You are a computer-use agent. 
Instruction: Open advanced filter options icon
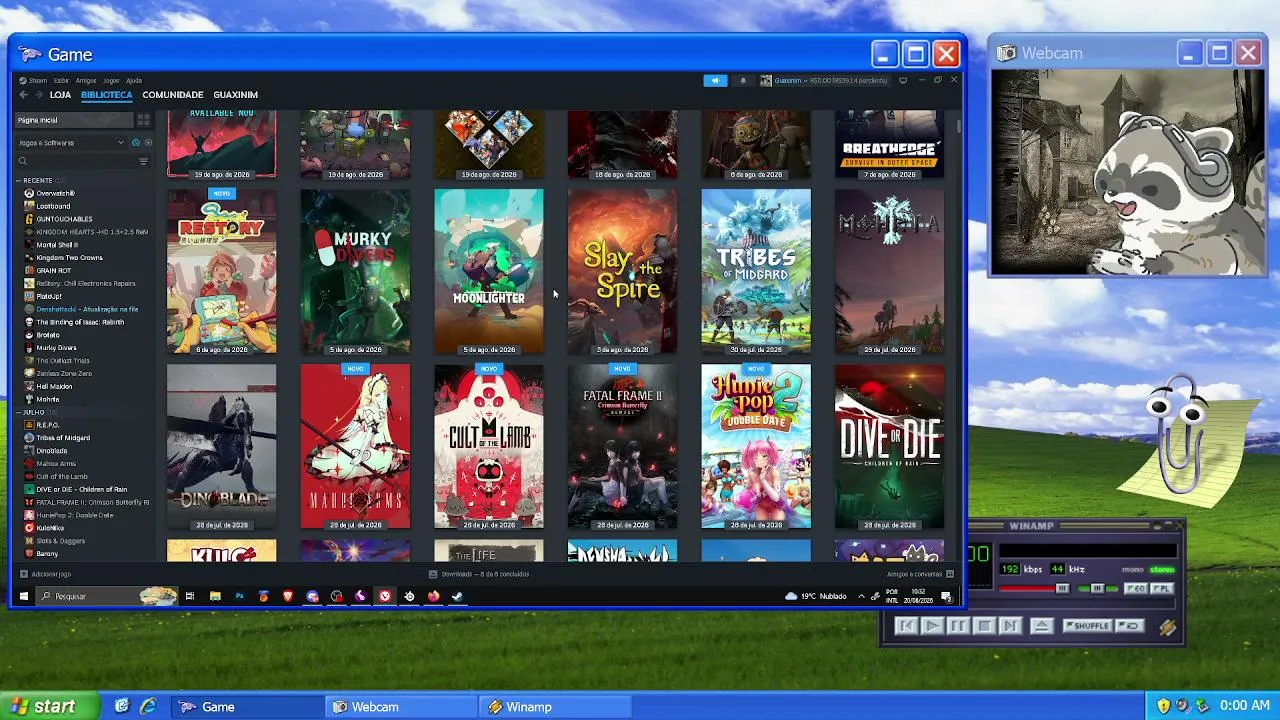coord(144,161)
